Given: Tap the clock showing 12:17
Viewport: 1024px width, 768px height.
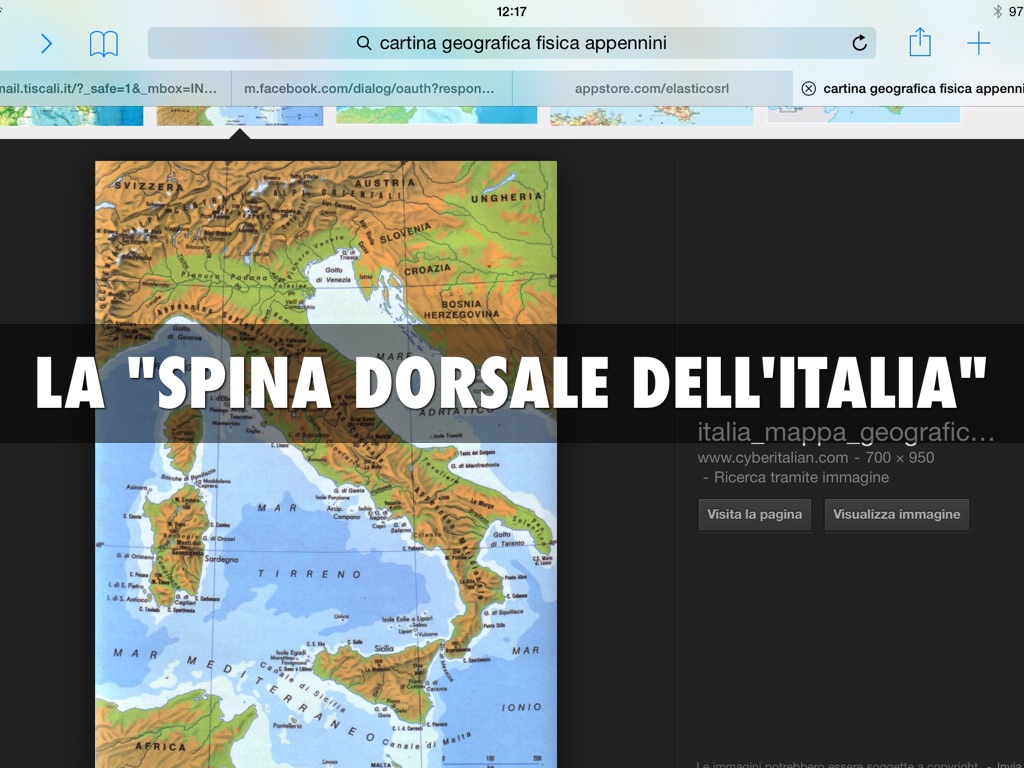Looking at the screenshot, I should click(511, 11).
